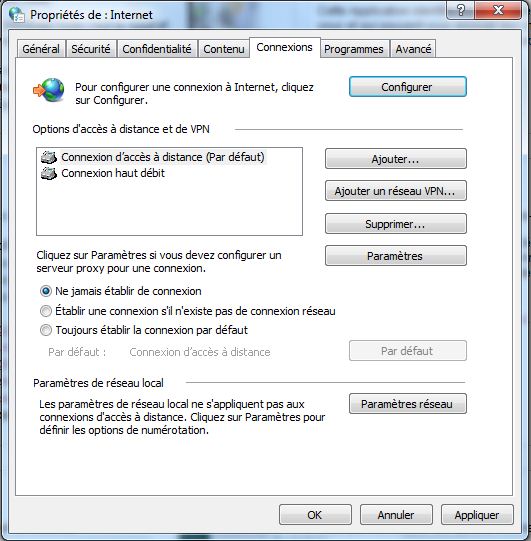Open the Sécurité tab

[x=91, y=49]
